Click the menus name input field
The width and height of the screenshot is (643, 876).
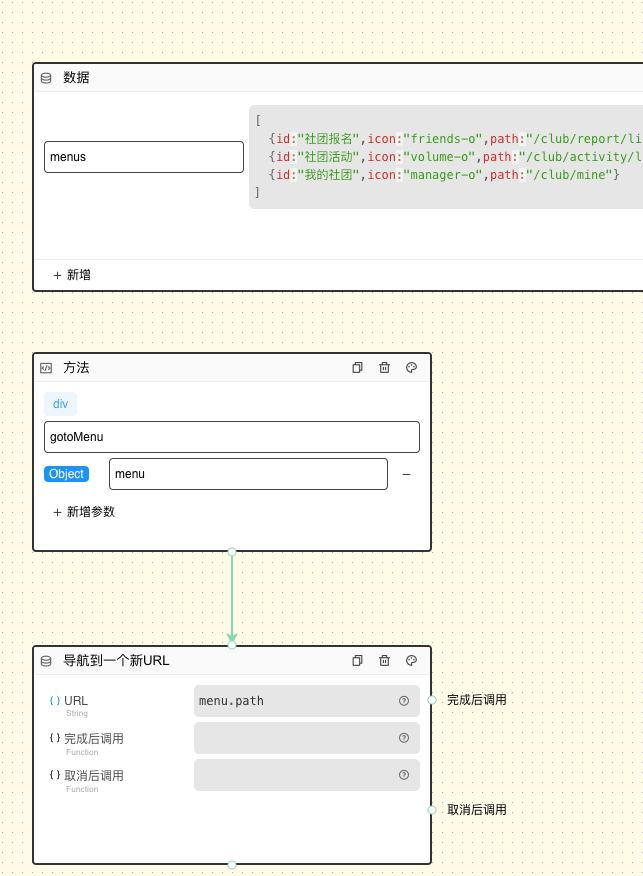point(144,157)
